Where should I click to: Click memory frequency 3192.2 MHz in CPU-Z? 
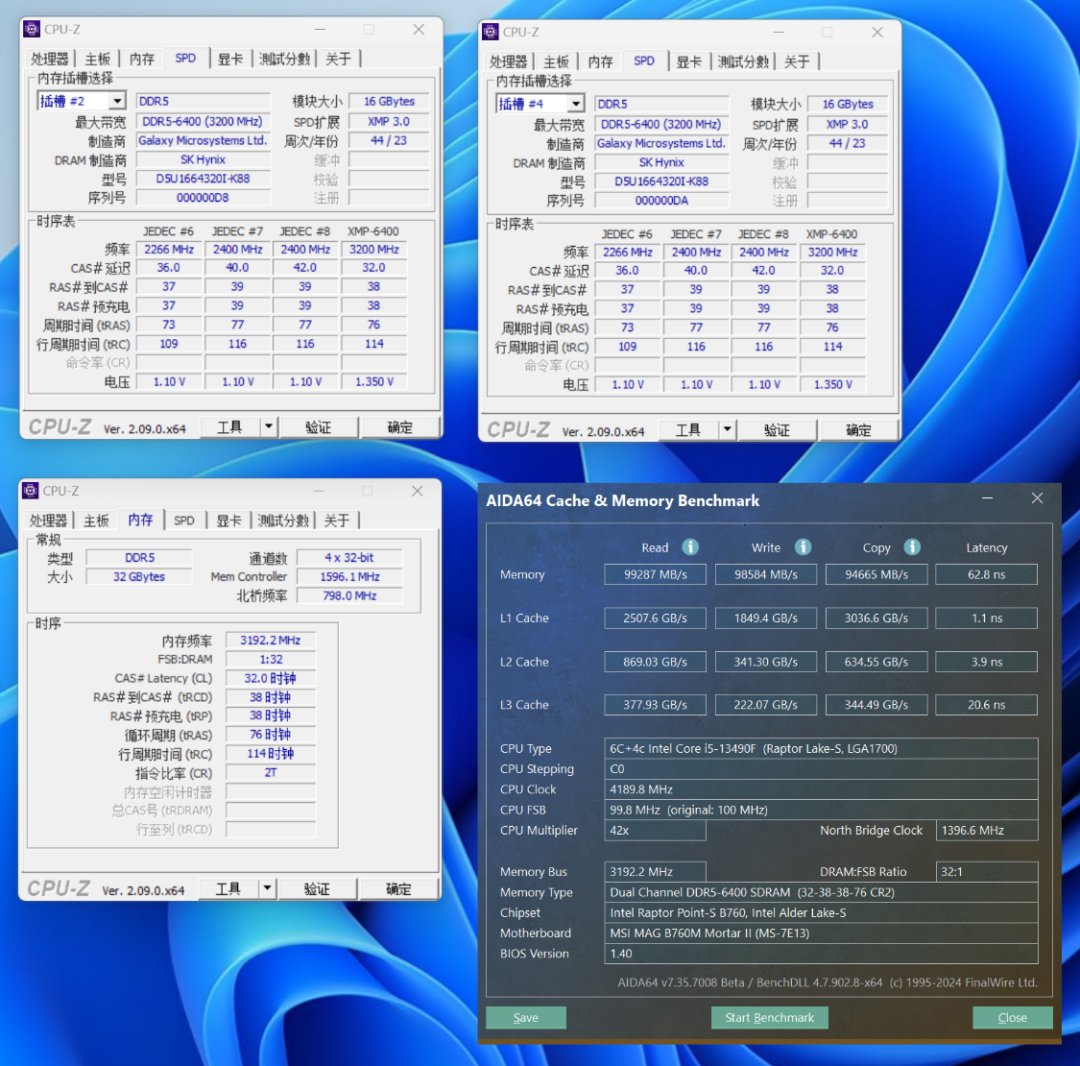270,640
